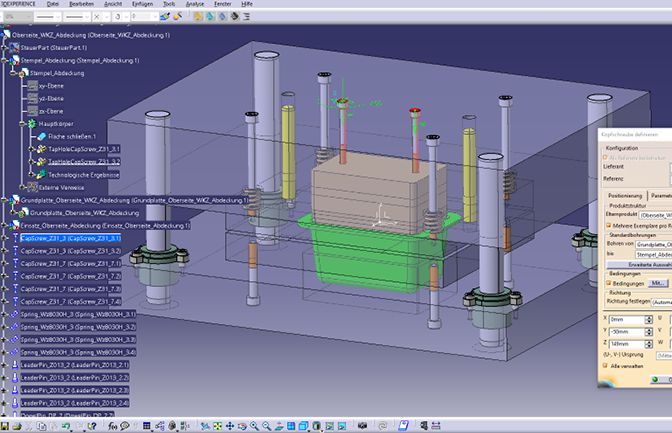Click the Help question-mark pointer icon
The height and width of the screenshot is (433, 672).
pyautogui.click(x=92, y=426)
